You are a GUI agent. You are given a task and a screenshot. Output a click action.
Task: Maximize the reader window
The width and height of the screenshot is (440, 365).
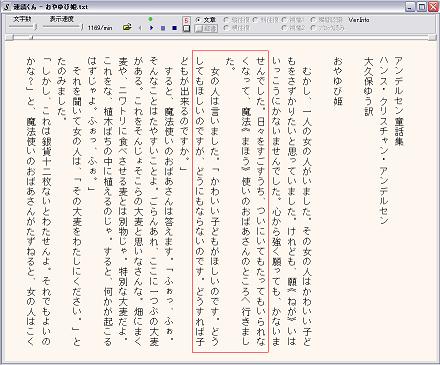[x=421, y=7]
